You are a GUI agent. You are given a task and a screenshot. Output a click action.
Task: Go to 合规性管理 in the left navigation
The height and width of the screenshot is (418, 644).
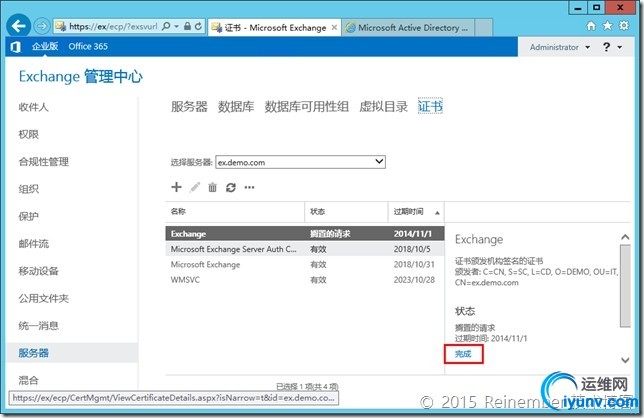pos(44,162)
